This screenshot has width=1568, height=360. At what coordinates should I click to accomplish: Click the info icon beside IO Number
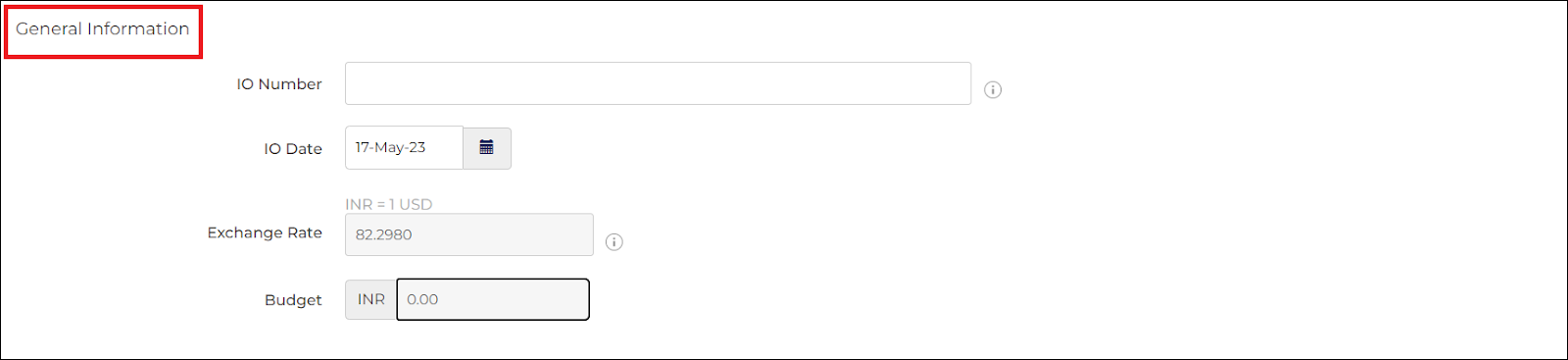tap(993, 90)
